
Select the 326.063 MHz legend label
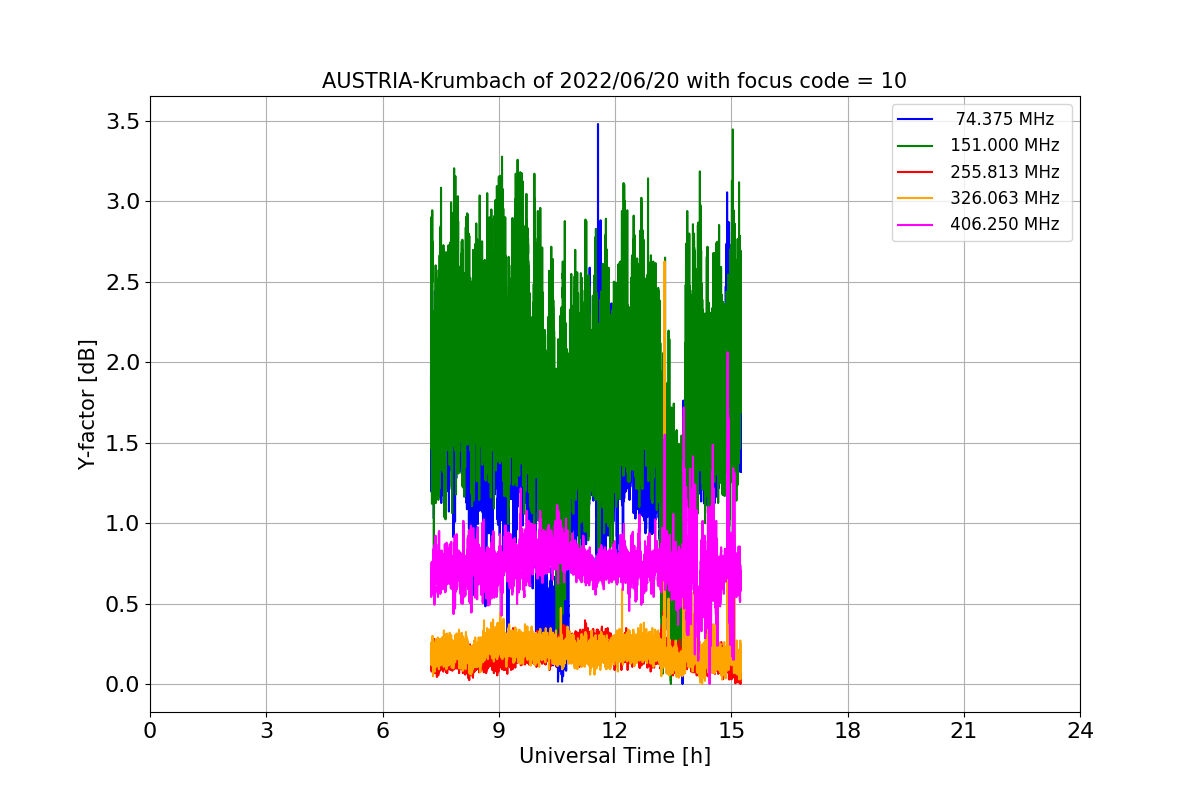[x=1005, y=198]
